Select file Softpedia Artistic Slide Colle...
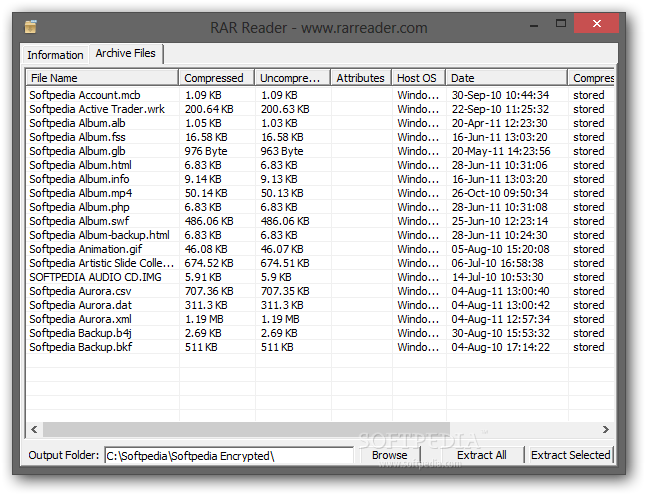 pos(102,263)
